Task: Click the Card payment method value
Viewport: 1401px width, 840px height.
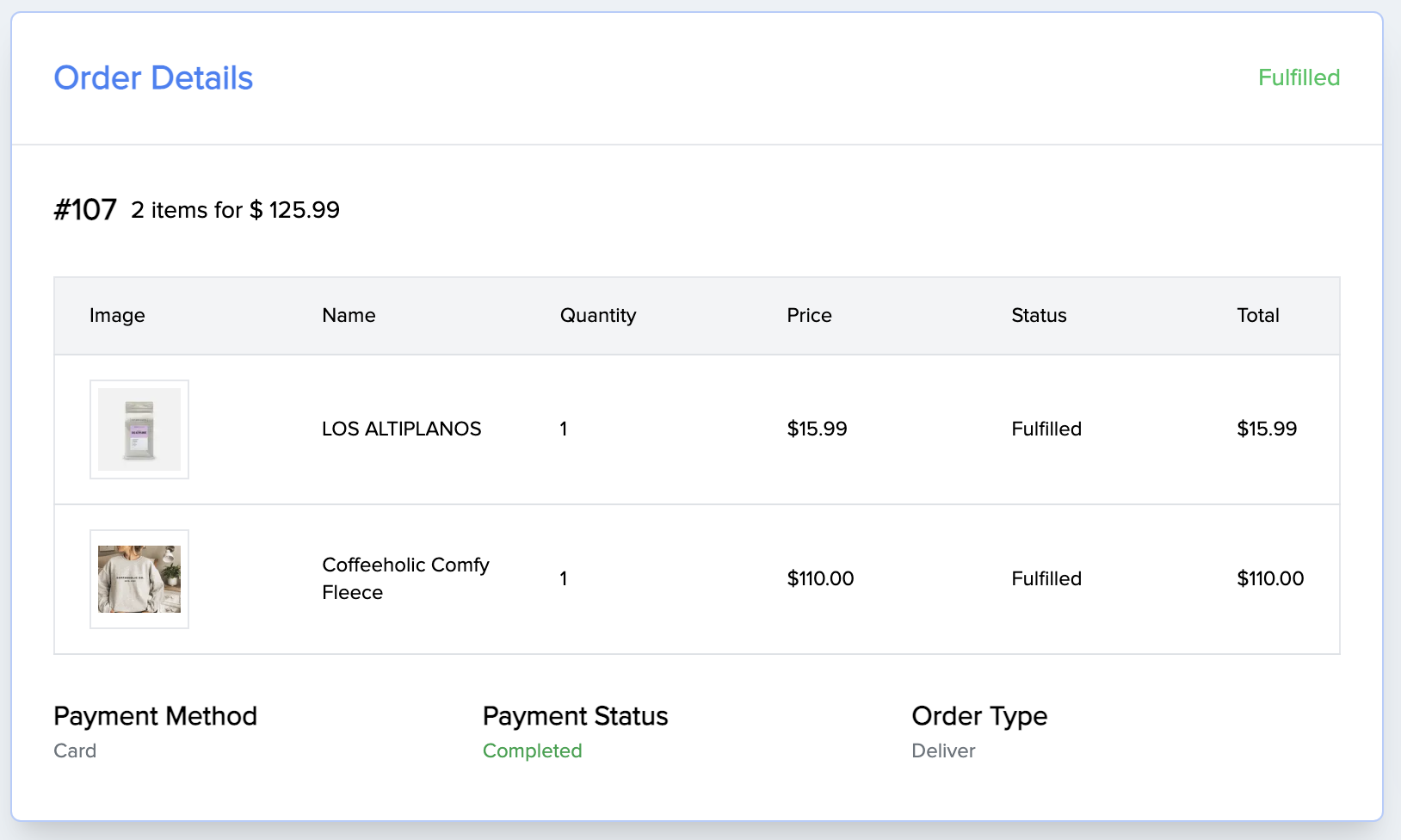Action: pos(75,750)
